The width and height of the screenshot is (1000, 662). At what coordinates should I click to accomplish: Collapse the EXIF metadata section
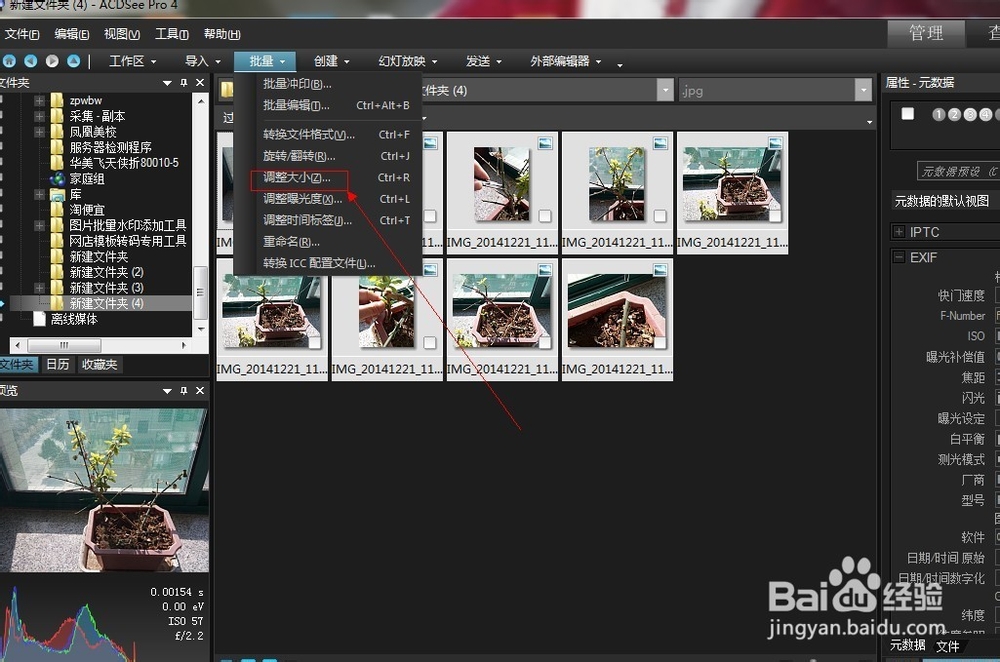click(x=899, y=257)
